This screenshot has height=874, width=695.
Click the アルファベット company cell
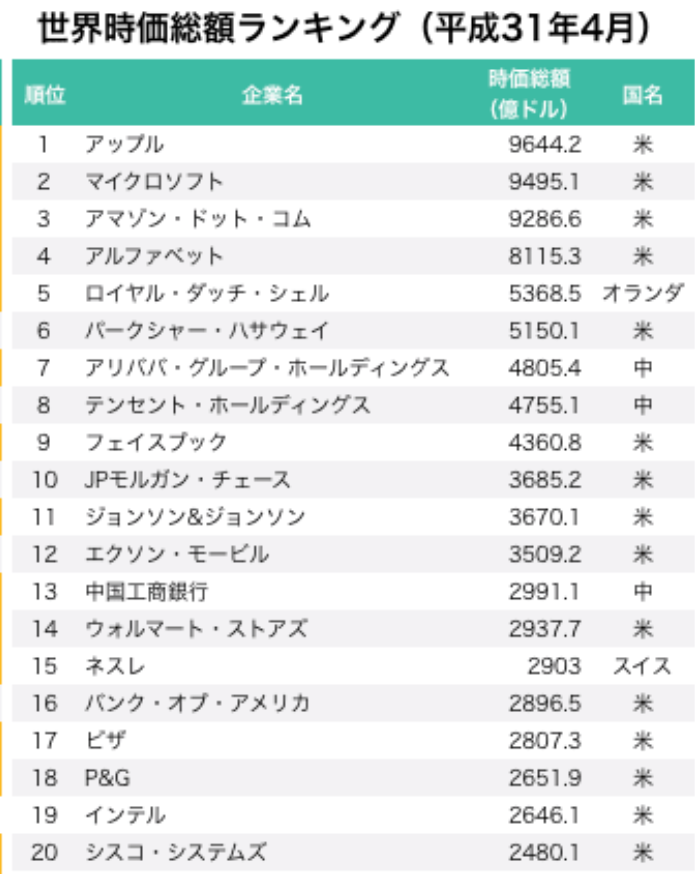154,256
